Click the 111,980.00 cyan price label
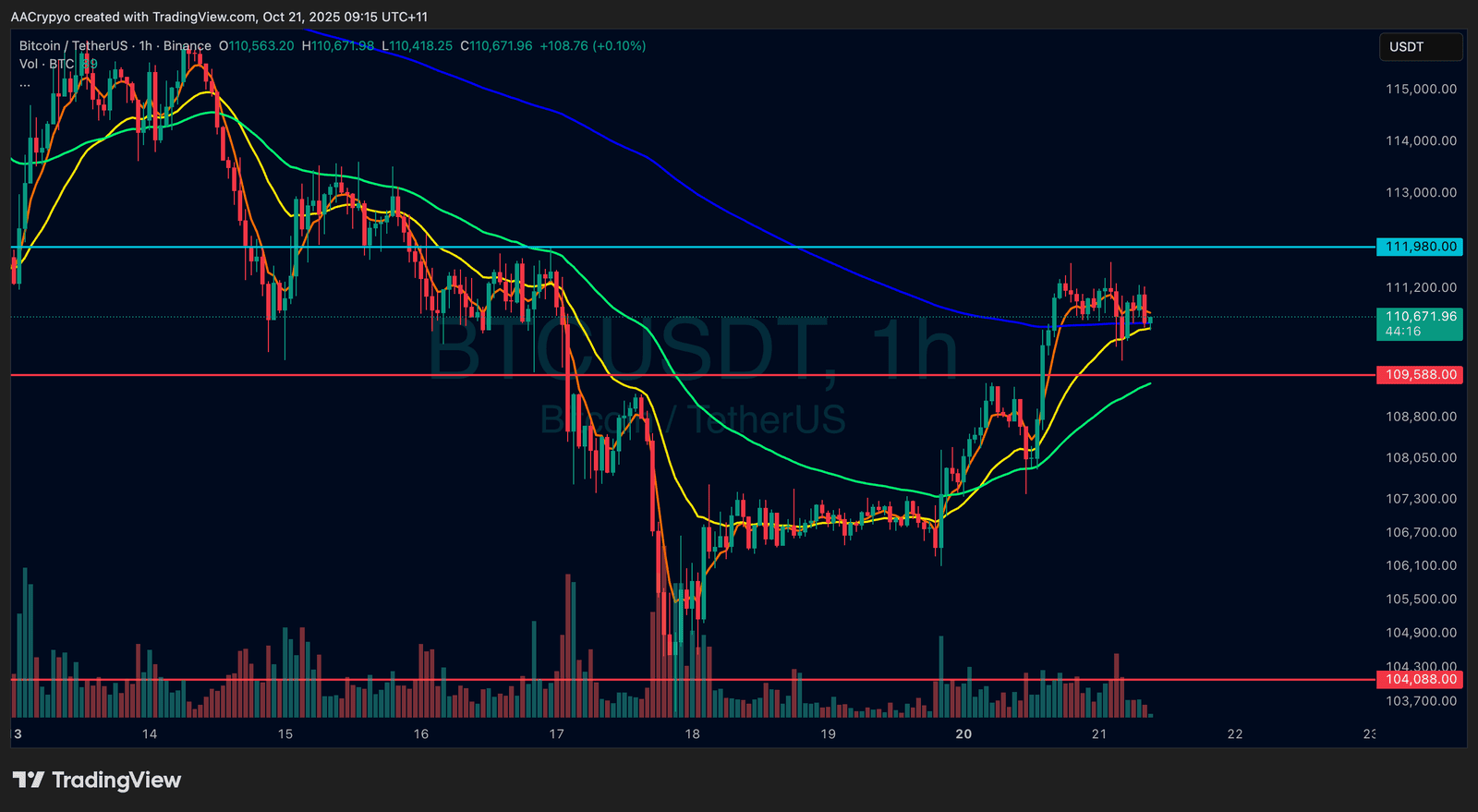 coord(1420,247)
